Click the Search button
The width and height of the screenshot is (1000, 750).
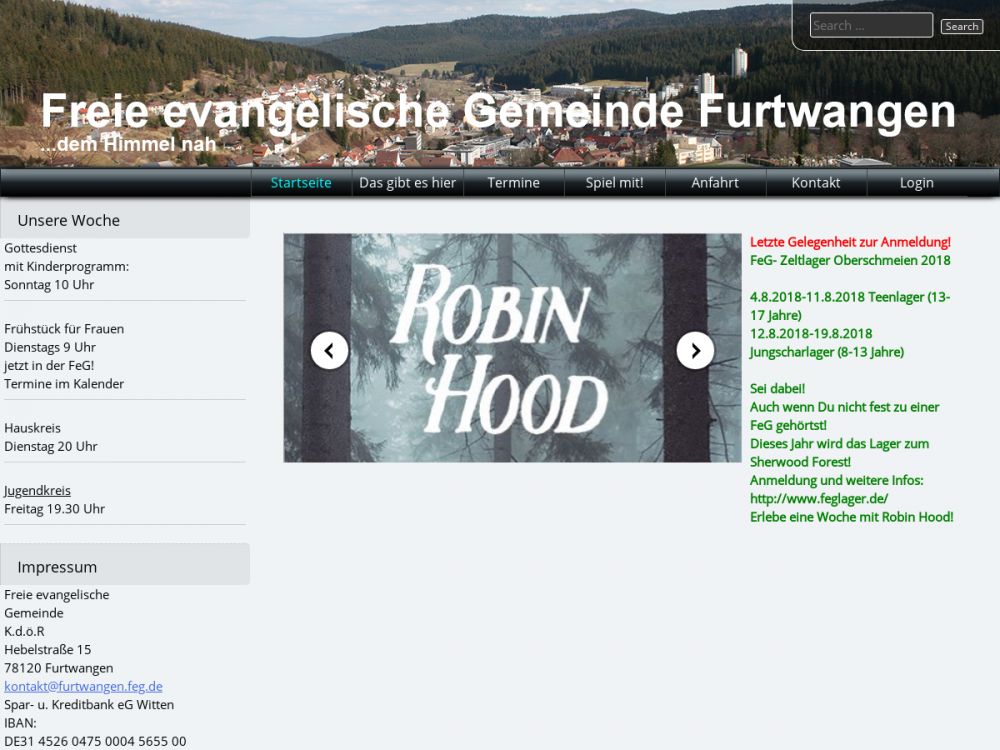pyautogui.click(x=962, y=26)
